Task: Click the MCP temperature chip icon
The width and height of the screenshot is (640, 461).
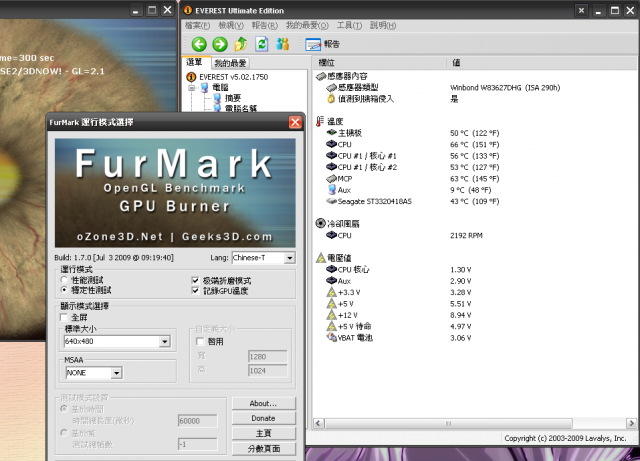Action: point(331,178)
